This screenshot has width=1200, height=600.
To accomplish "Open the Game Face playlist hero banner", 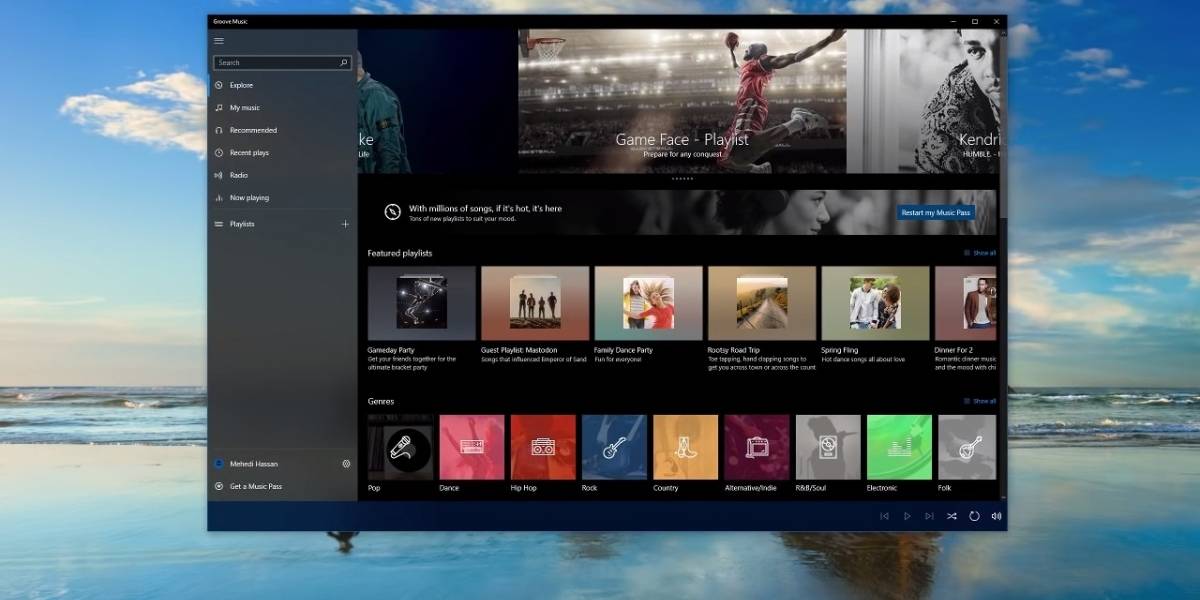I will point(682,101).
